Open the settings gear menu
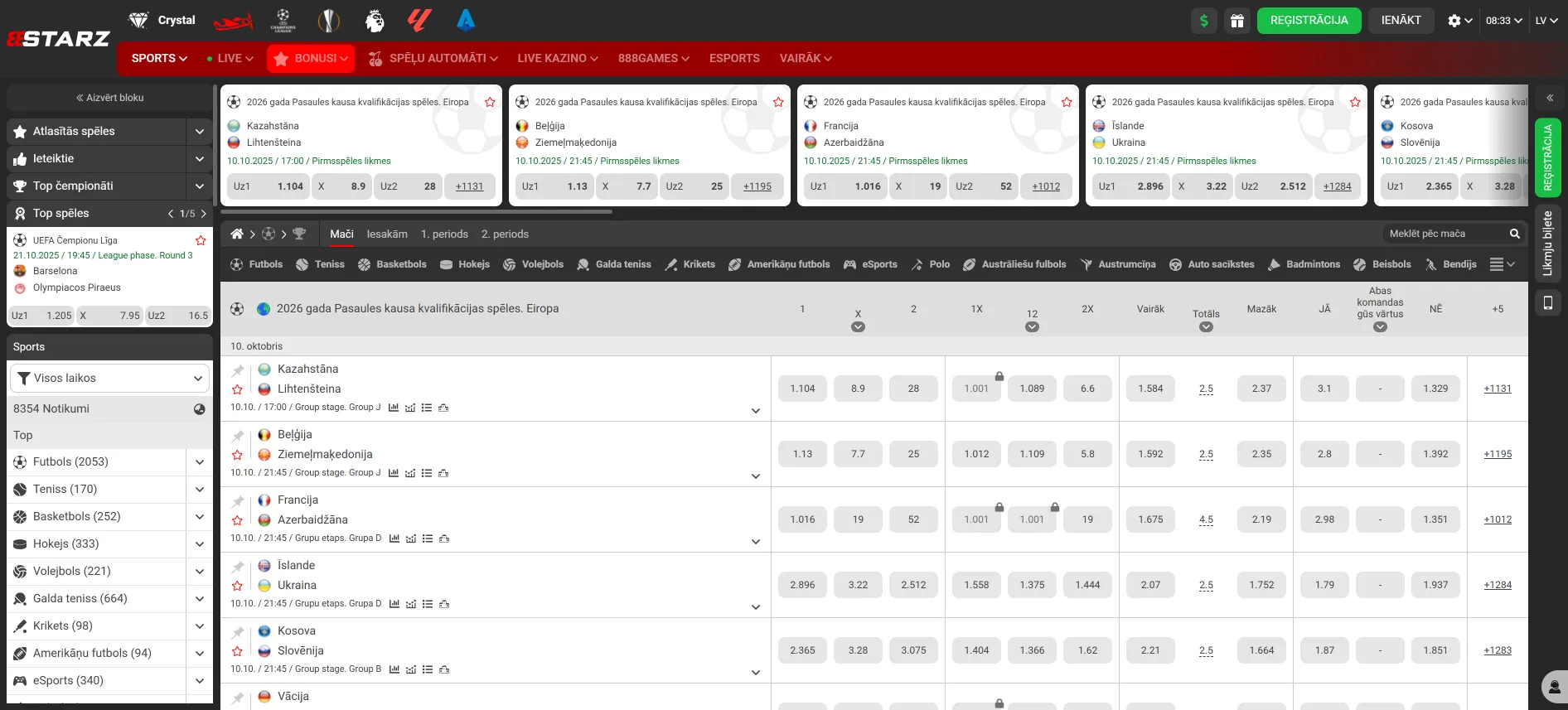 coord(1459,21)
